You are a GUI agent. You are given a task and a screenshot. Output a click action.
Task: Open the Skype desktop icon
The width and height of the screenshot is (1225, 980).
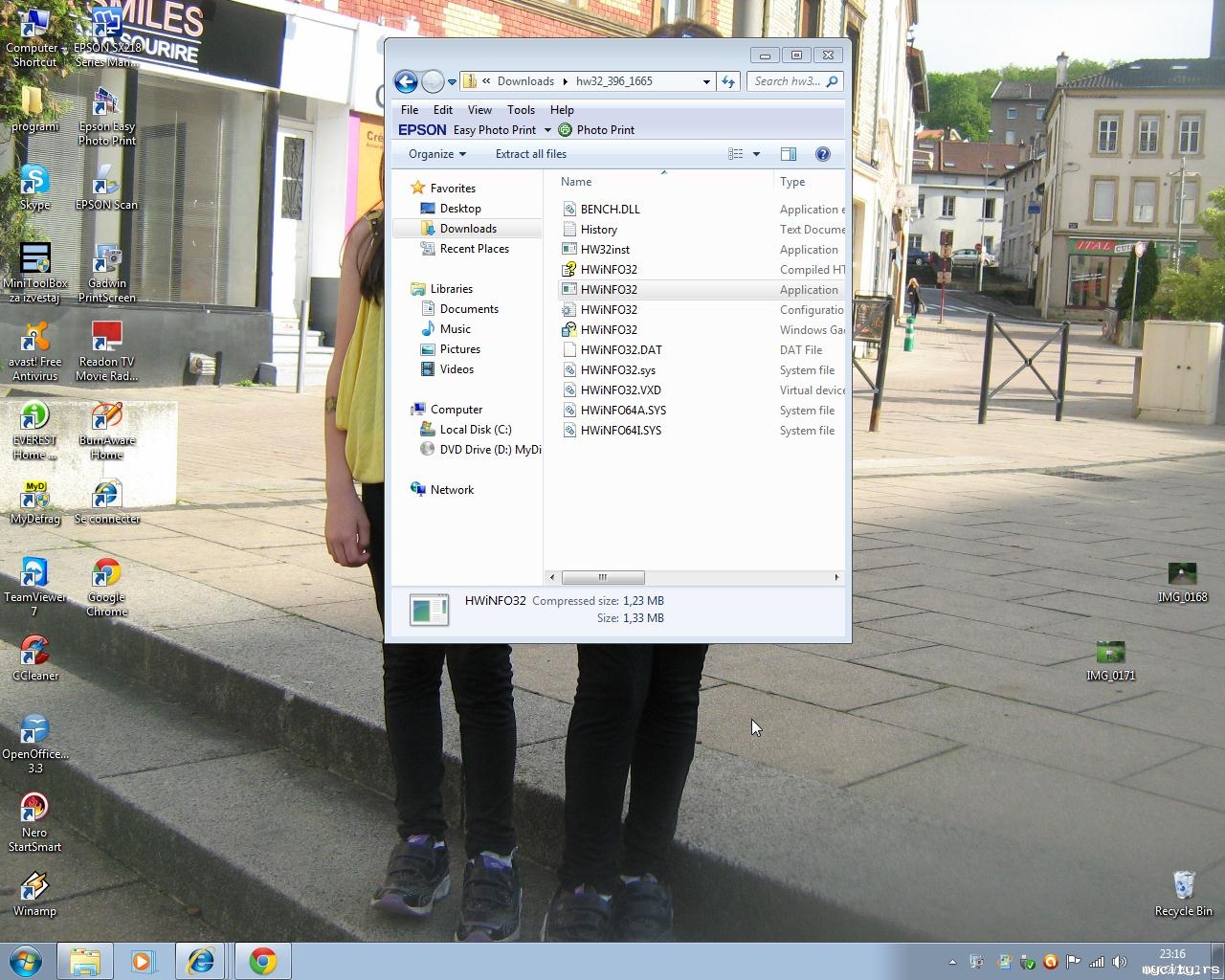coord(34,187)
